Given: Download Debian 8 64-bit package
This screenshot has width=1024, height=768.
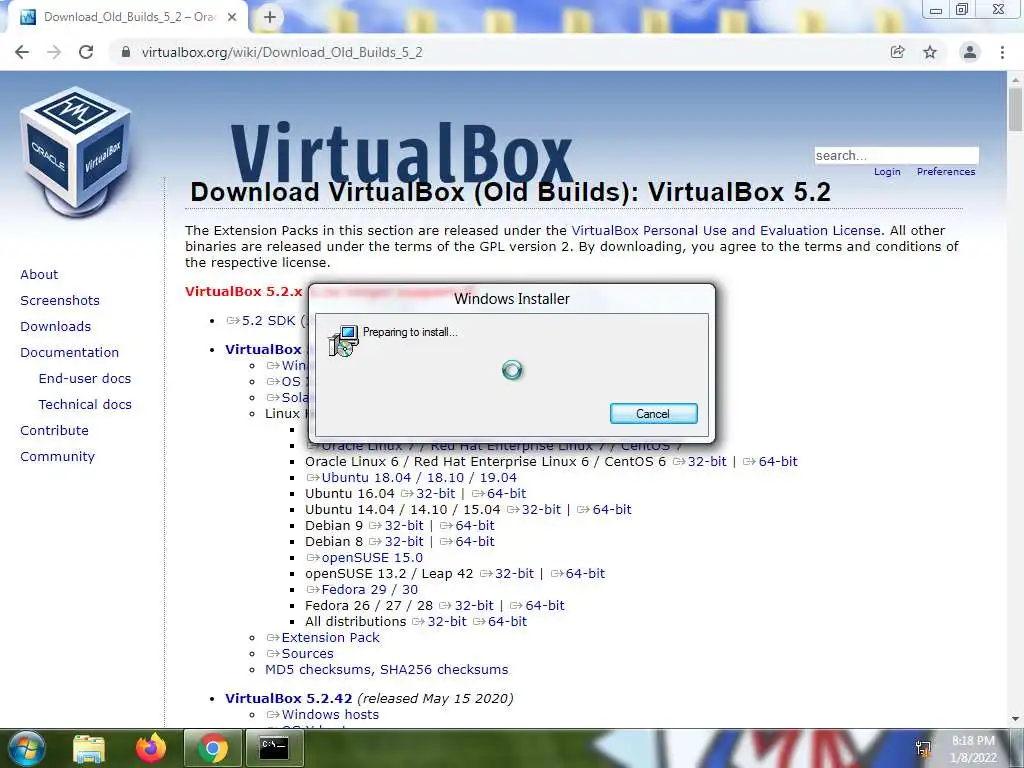Looking at the screenshot, I should point(475,542).
